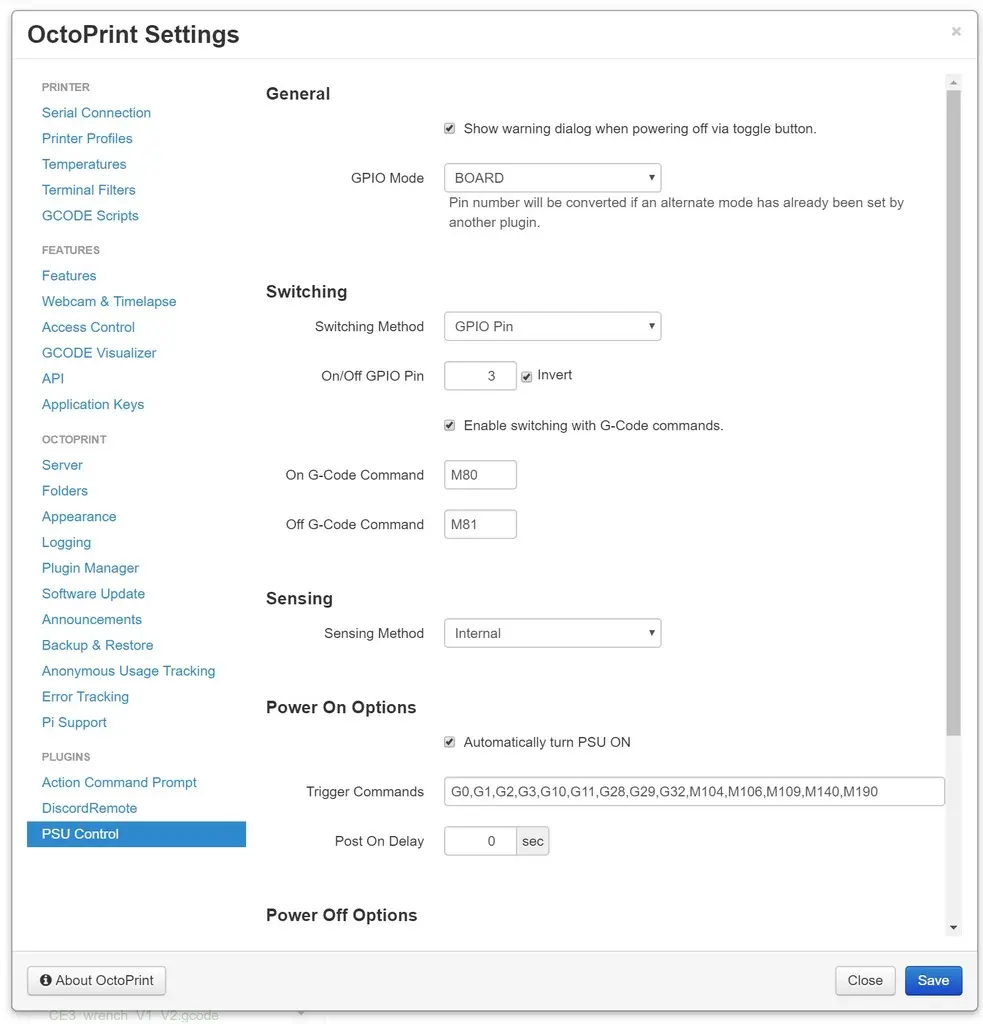Expand the Switching Method dropdown
The image size is (983, 1024).
tap(553, 327)
